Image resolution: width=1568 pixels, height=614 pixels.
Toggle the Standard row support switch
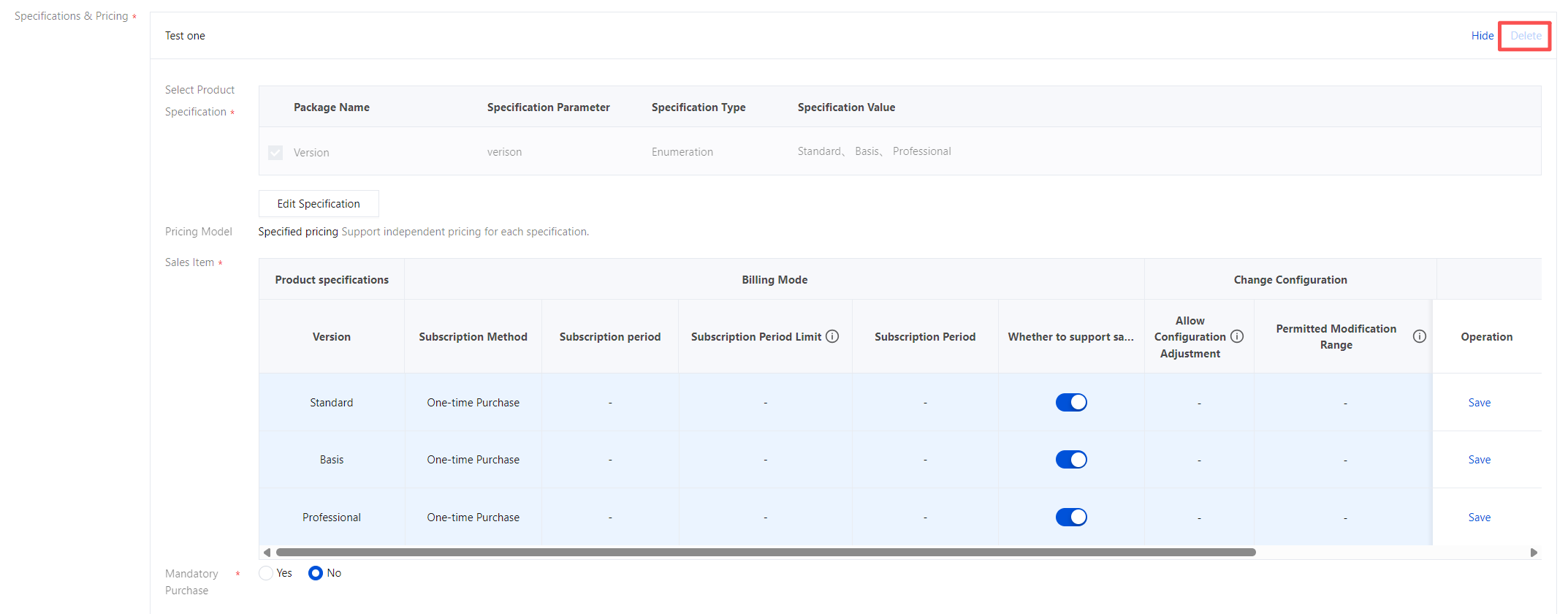click(1071, 403)
